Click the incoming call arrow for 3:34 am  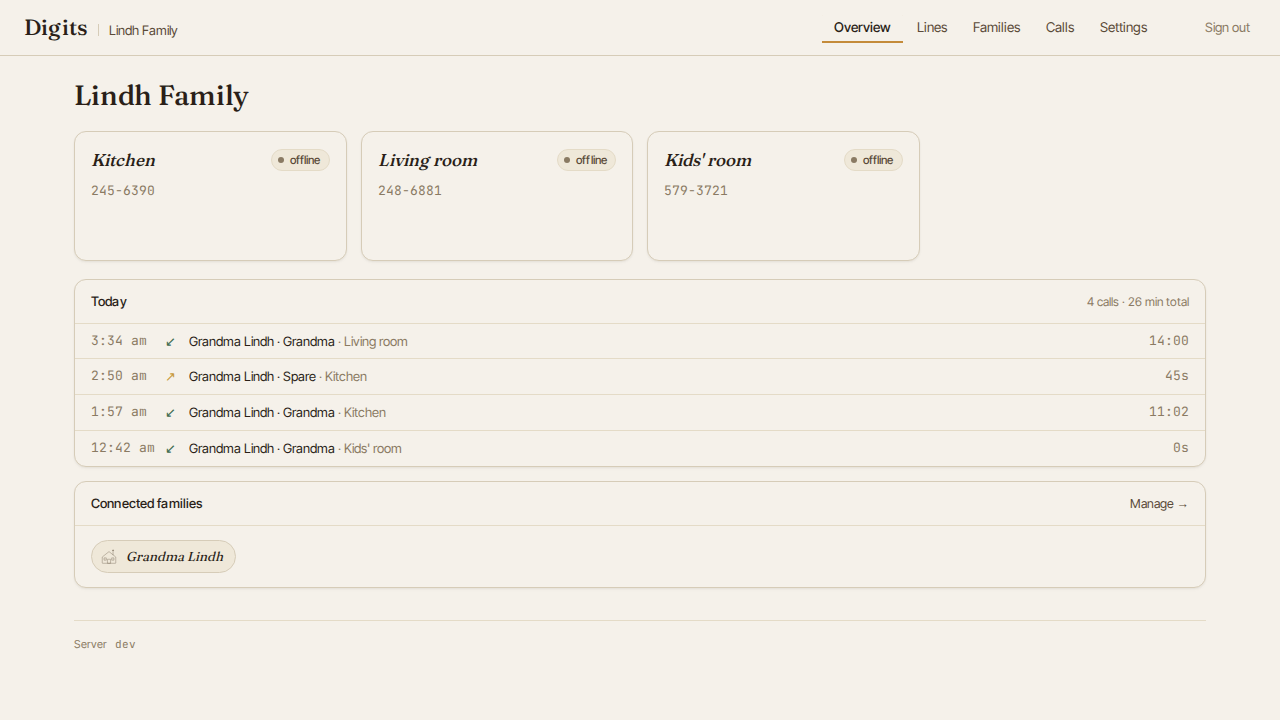point(170,342)
